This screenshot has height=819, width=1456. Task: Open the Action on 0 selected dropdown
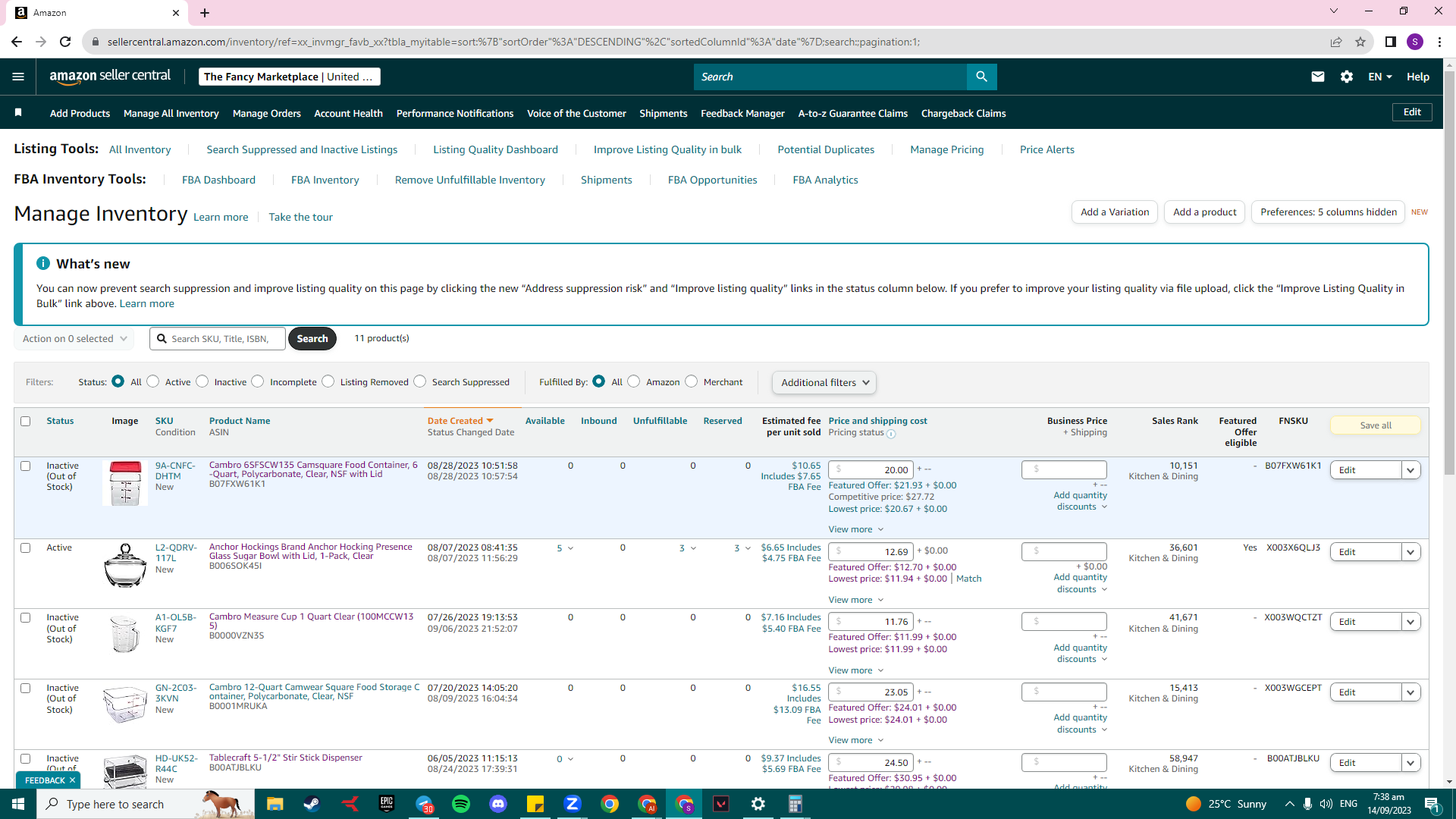pos(74,339)
